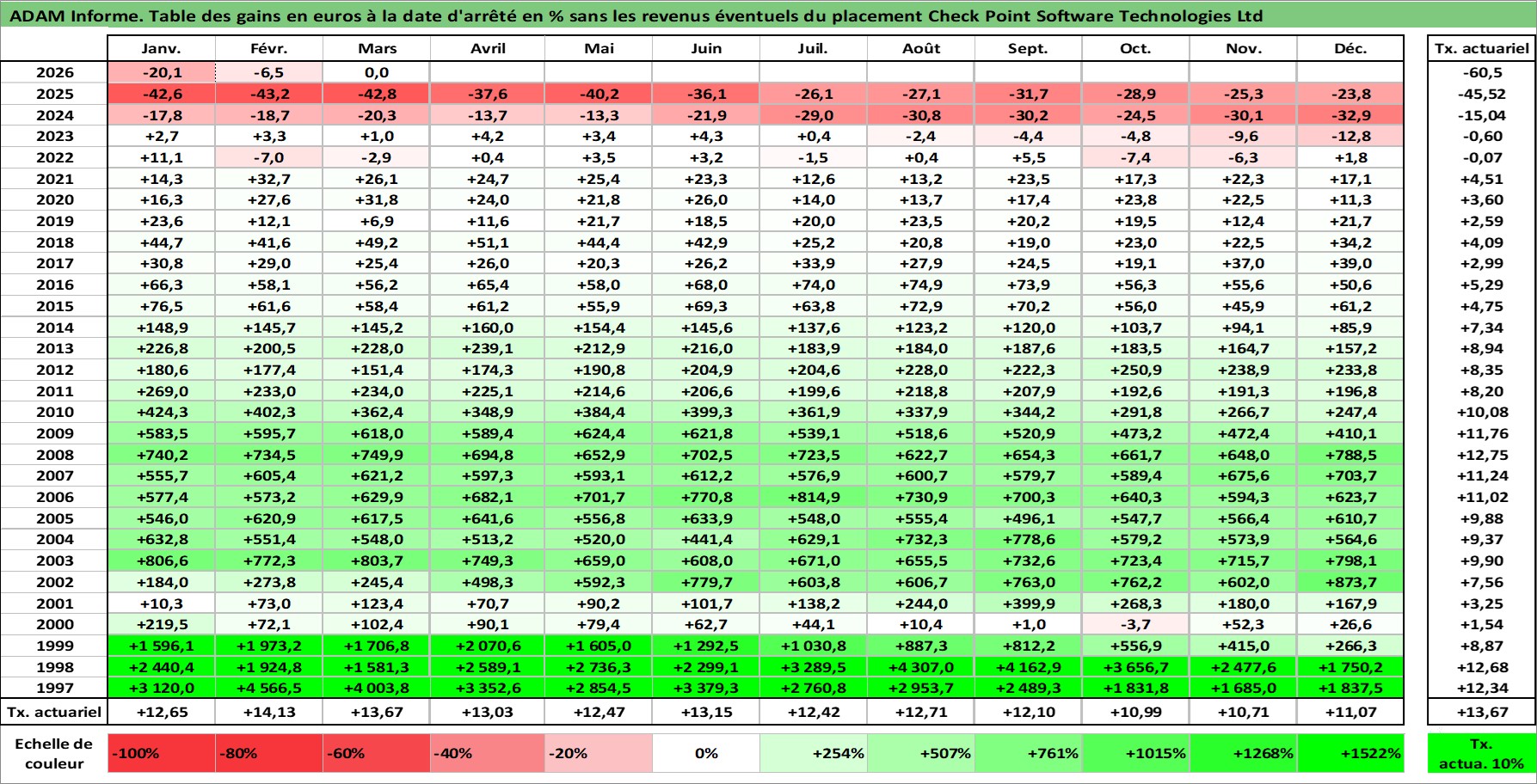Select the +761% green scale swatch
1537x784 pixels.
(1028, 753)
